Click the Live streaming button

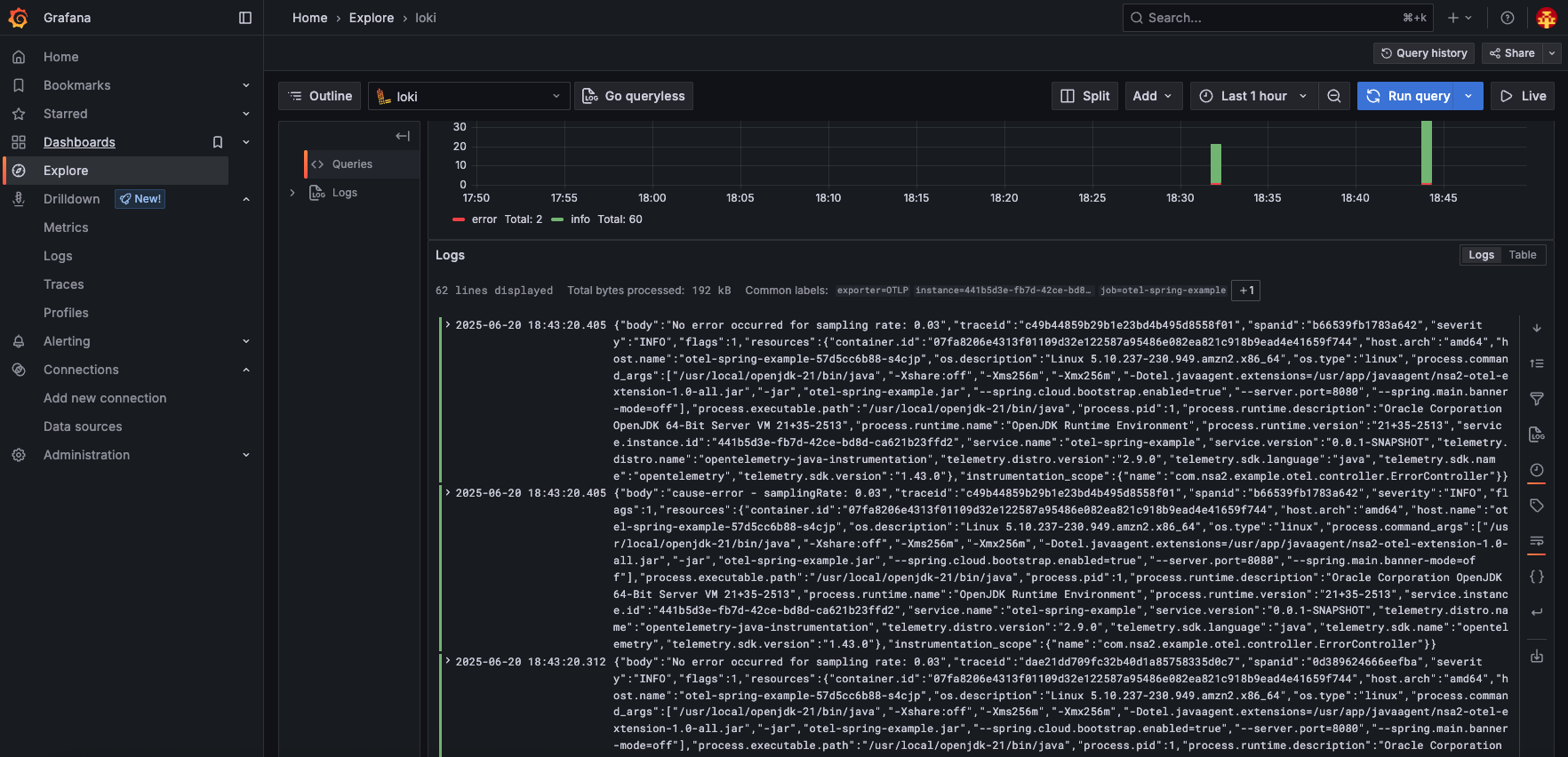point(1523,96)
